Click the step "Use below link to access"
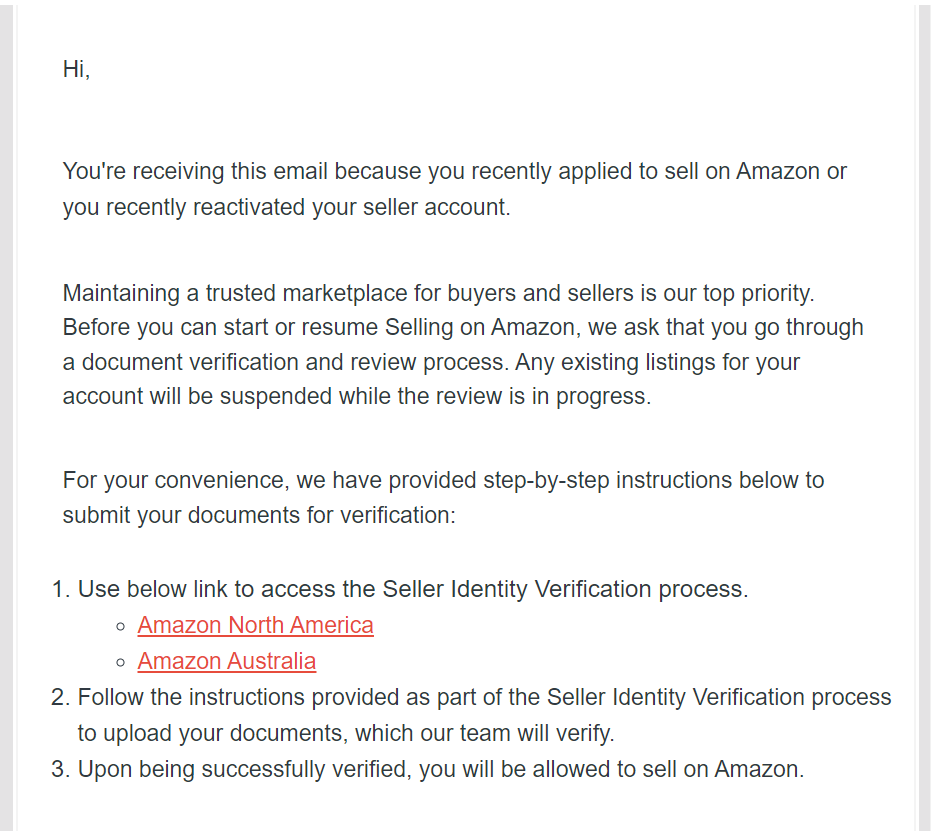 tap(413, 589)
